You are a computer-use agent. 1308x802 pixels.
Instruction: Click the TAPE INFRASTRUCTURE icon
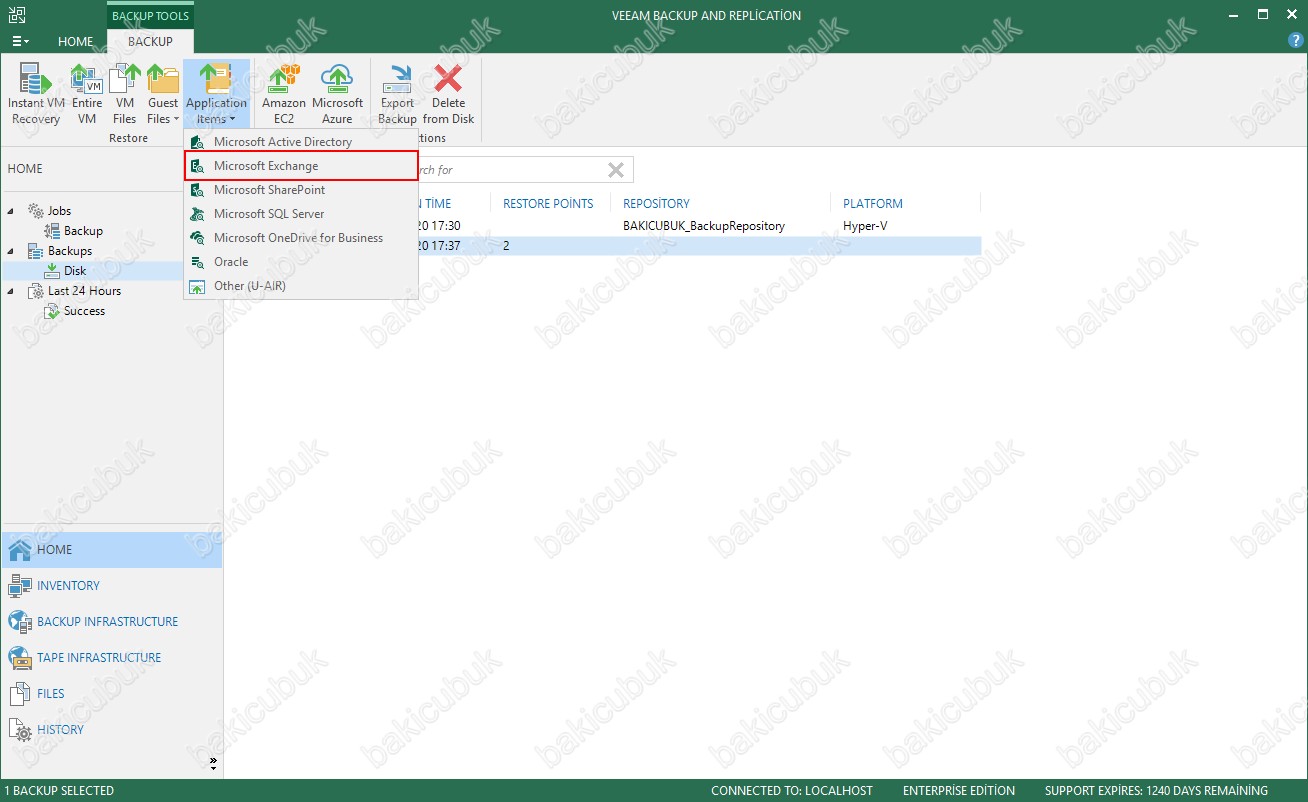[x=20, y=658]
